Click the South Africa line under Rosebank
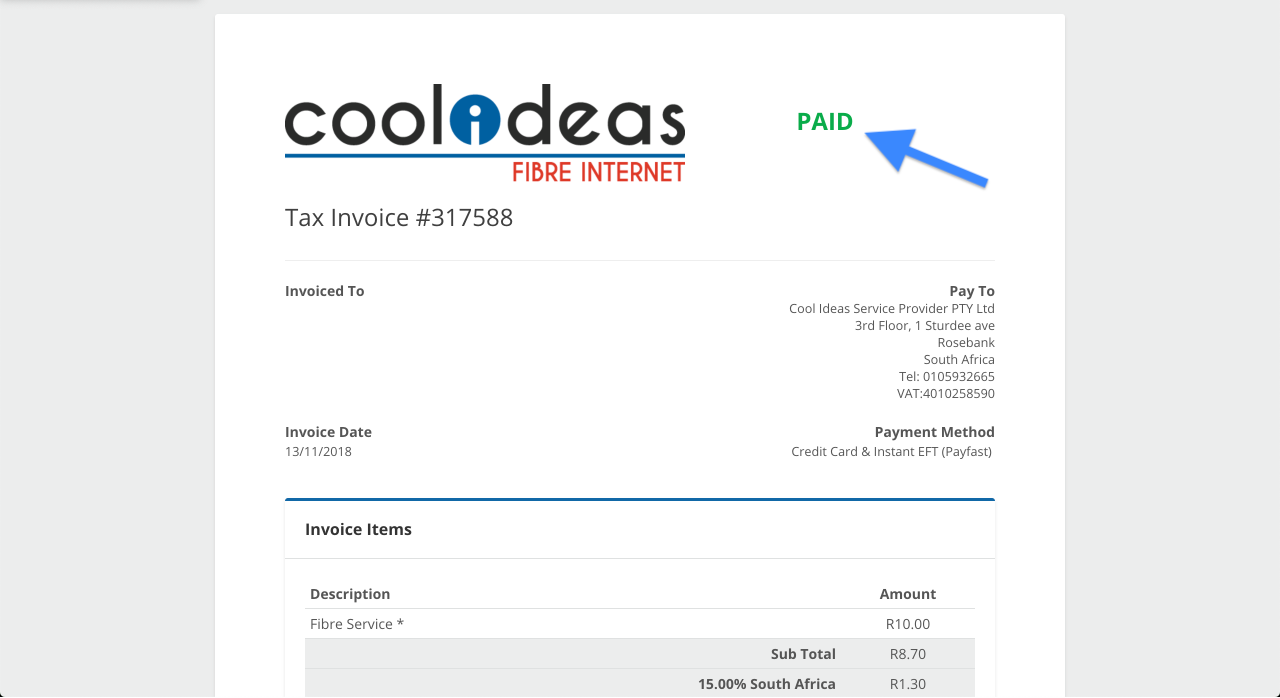 point(959,359)
